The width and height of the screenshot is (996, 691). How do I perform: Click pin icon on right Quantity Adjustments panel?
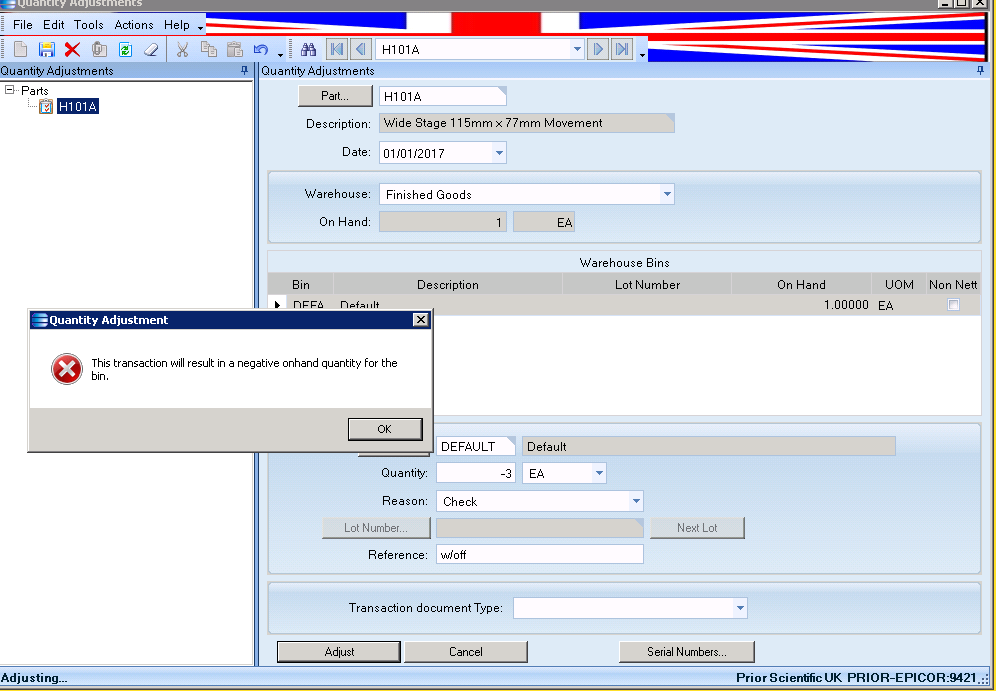pyautogui.click(x=980, y=70)
